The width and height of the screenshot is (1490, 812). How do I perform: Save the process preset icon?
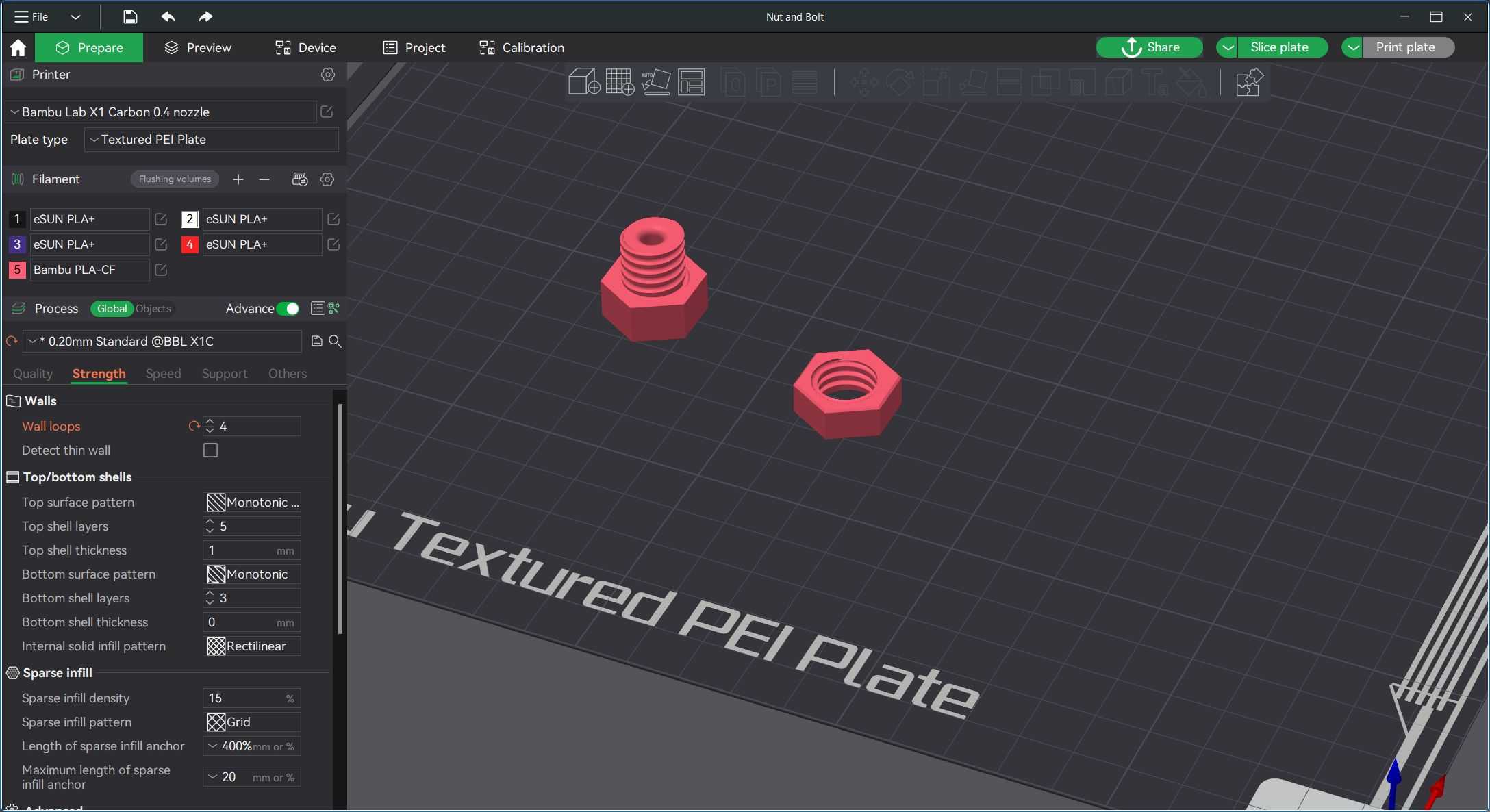317,341
